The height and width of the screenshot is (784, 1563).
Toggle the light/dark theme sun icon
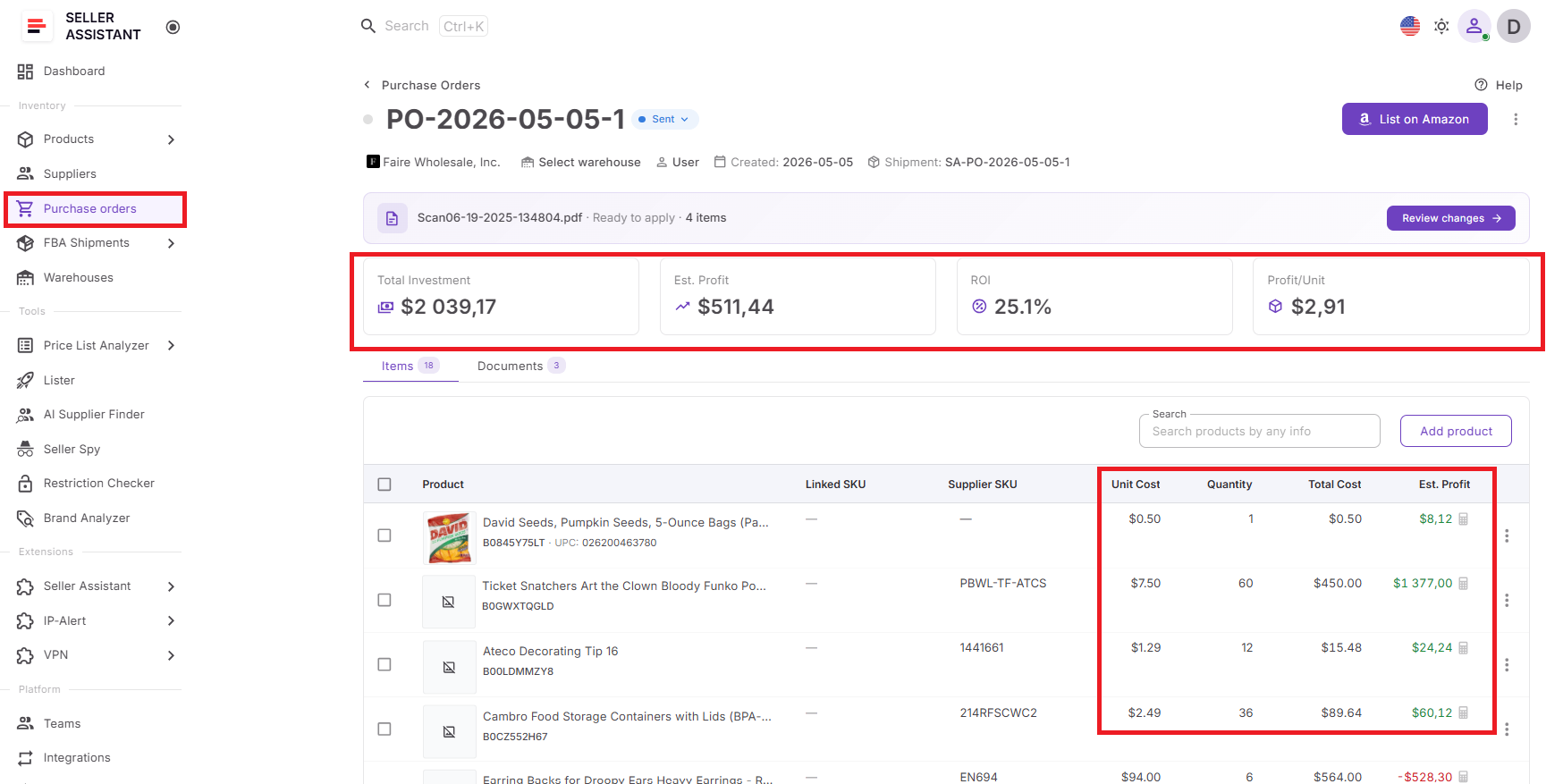pos(1441,27)
